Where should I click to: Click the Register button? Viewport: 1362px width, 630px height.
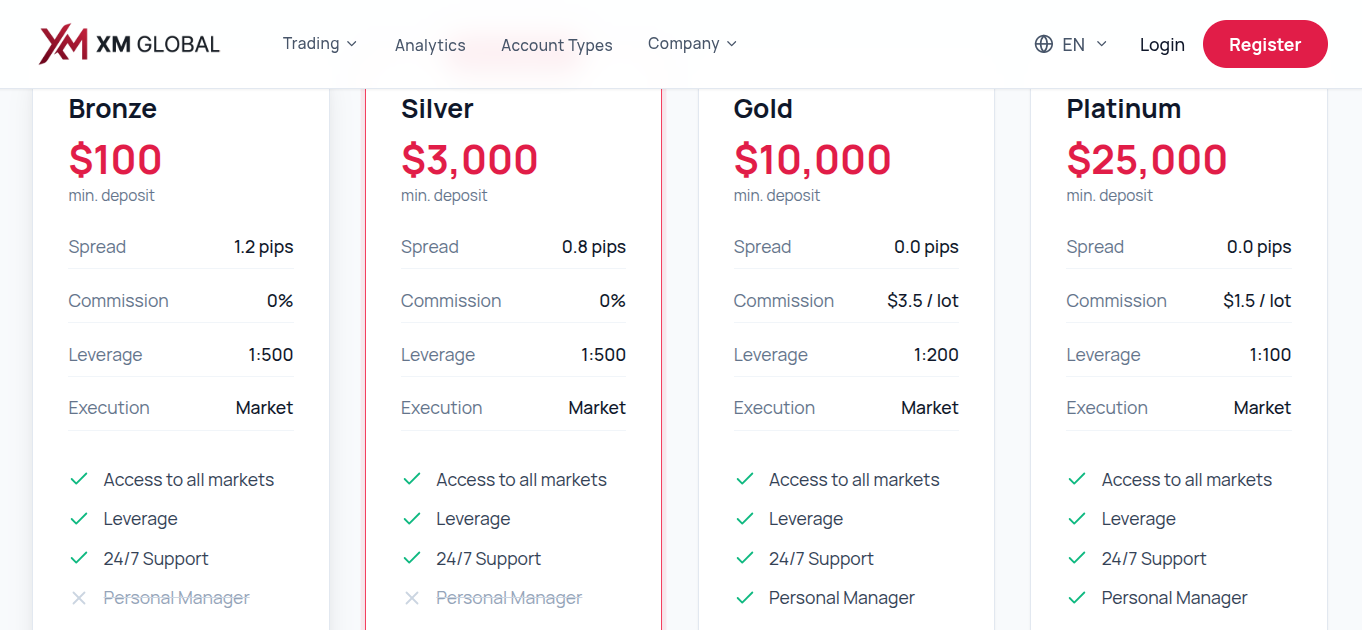tap(1265, 44)
